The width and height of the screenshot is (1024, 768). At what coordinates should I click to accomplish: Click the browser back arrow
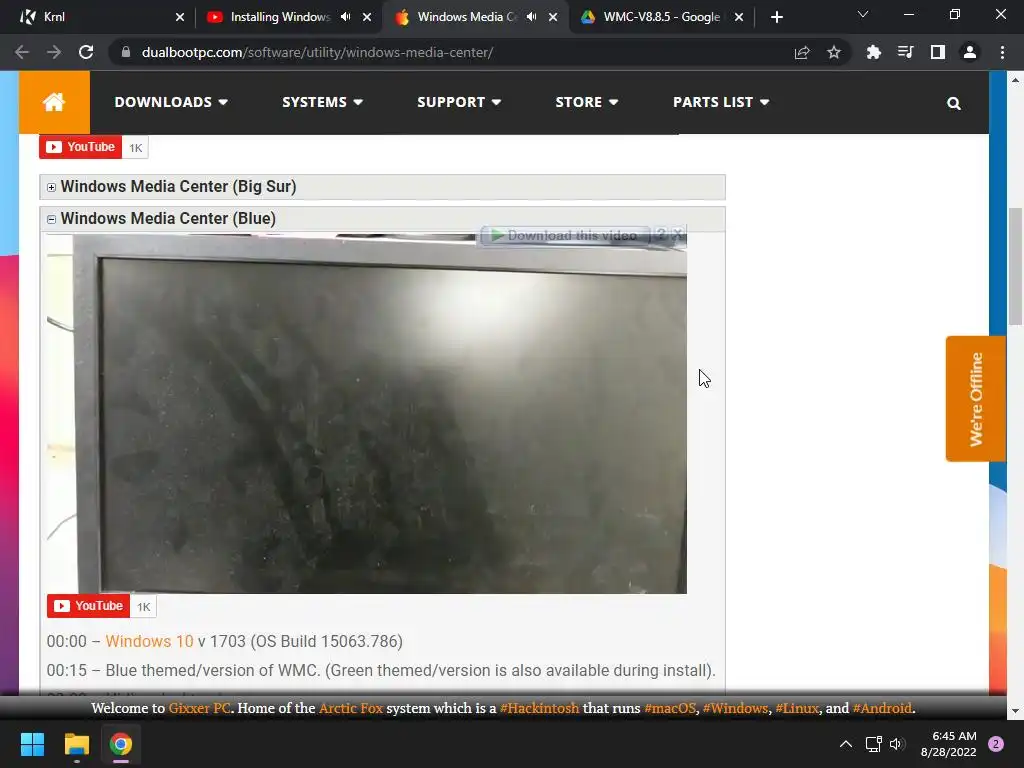point(22,52)
